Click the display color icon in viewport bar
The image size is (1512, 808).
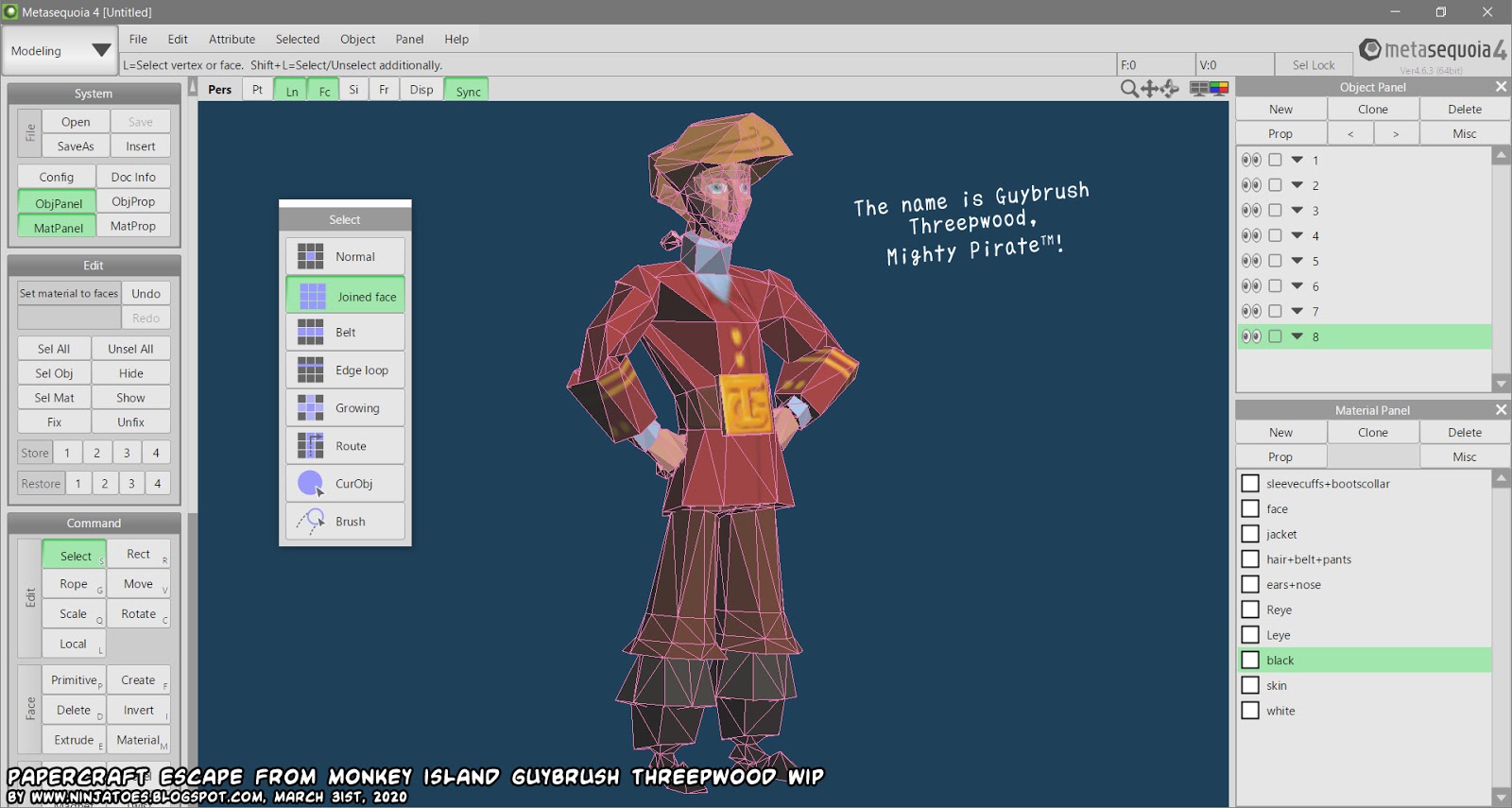tap(1219, 89)
